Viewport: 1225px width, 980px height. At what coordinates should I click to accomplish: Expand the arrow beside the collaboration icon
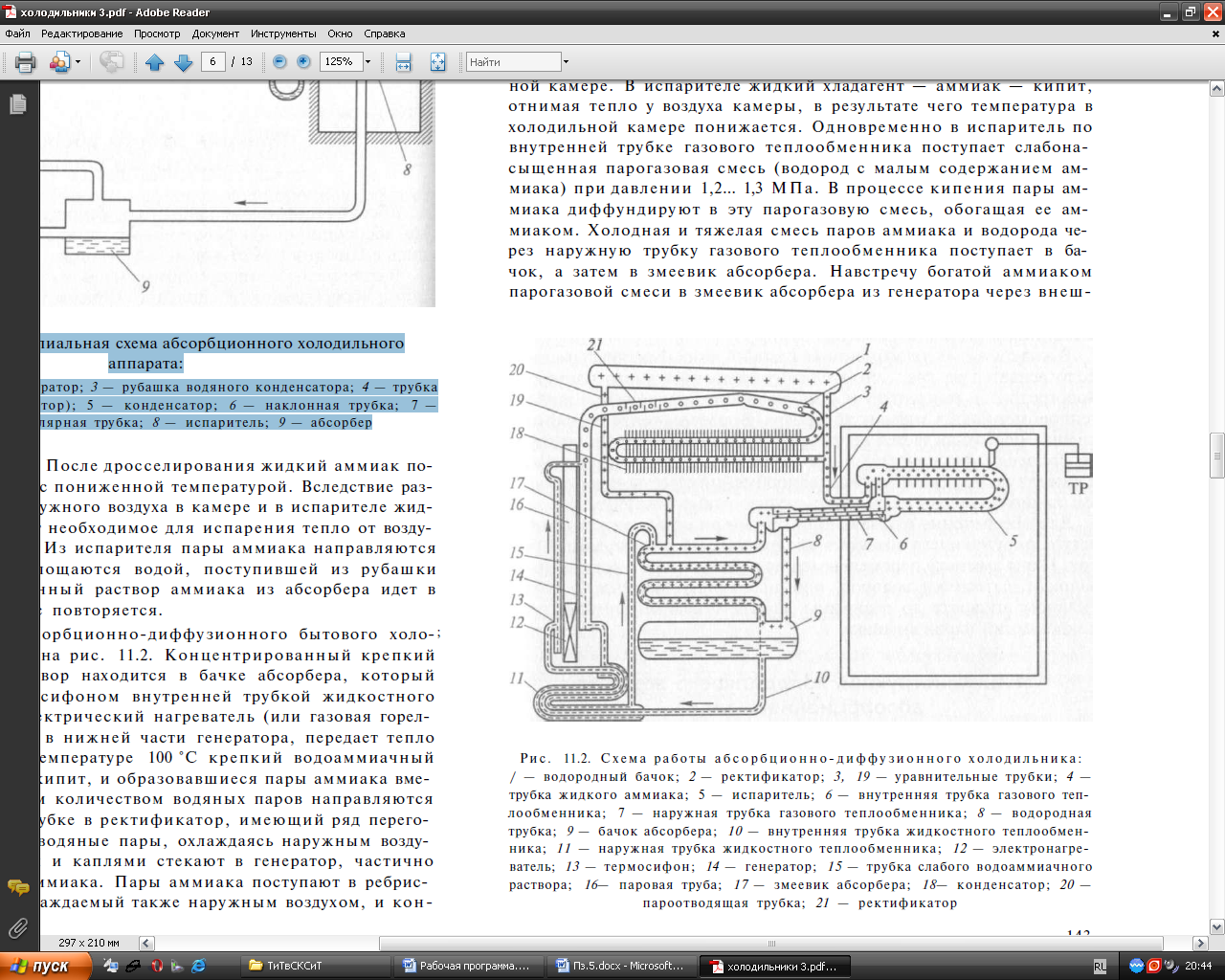[78, 62]
